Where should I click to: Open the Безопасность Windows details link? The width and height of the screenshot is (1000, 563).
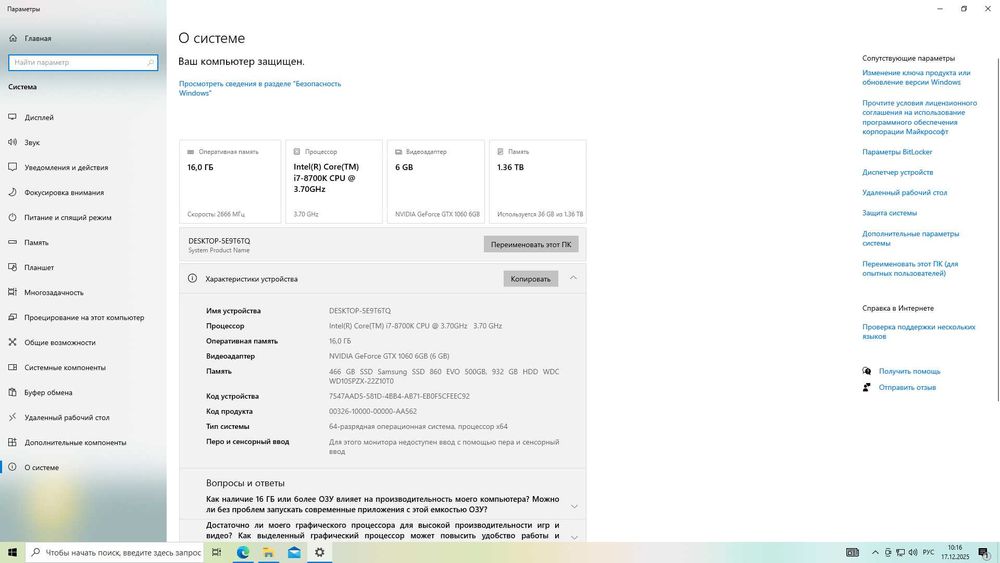coord(260,88)
